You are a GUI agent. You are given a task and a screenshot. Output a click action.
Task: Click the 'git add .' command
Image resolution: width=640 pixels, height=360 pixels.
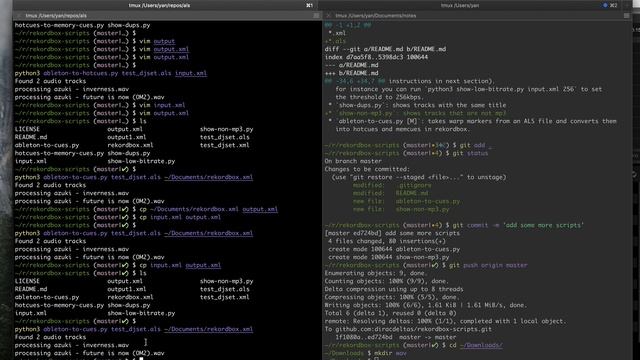(476, 145)
